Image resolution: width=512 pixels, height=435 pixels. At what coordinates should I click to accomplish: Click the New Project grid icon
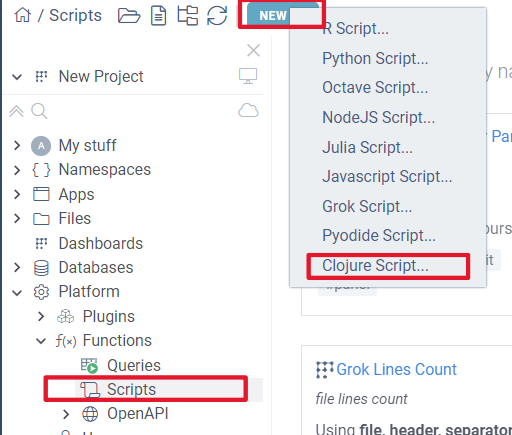click(41, 76)
